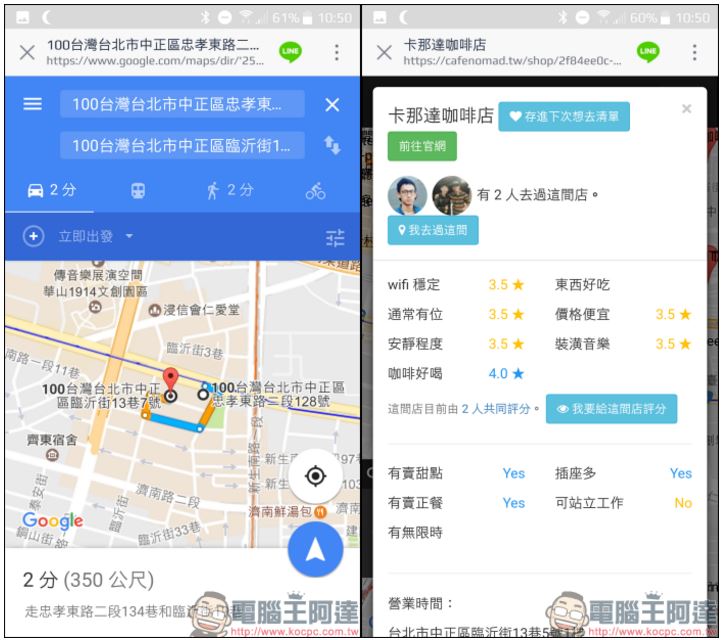Open the Google Maps hamburger menu
Image resolution: width=721 pixels, height=640 pixels.
coord(33,105)
